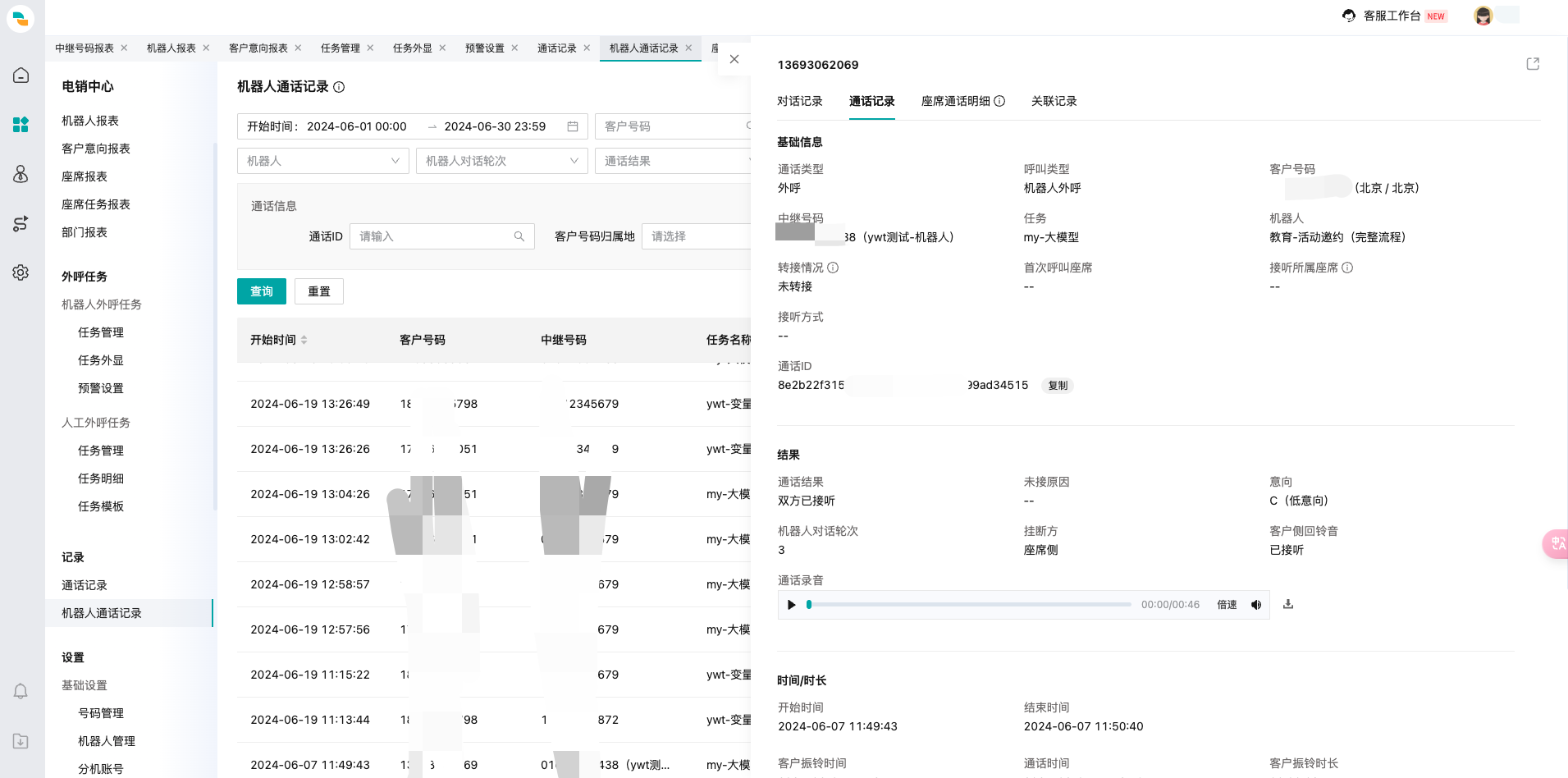Open the settings gear in left rail

[x=21, y=272]
